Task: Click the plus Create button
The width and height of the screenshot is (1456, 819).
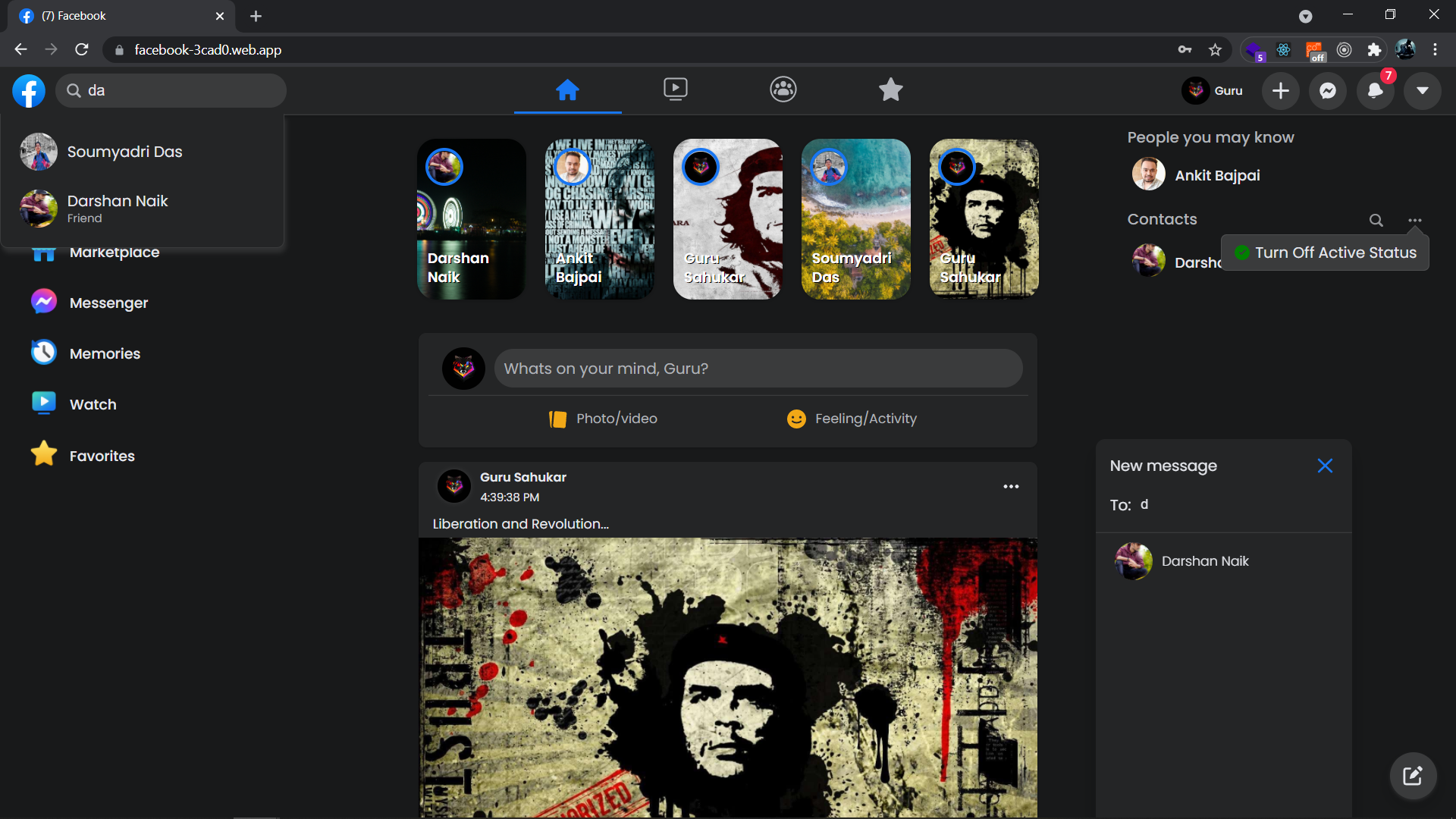Action: click(1280, 91)
